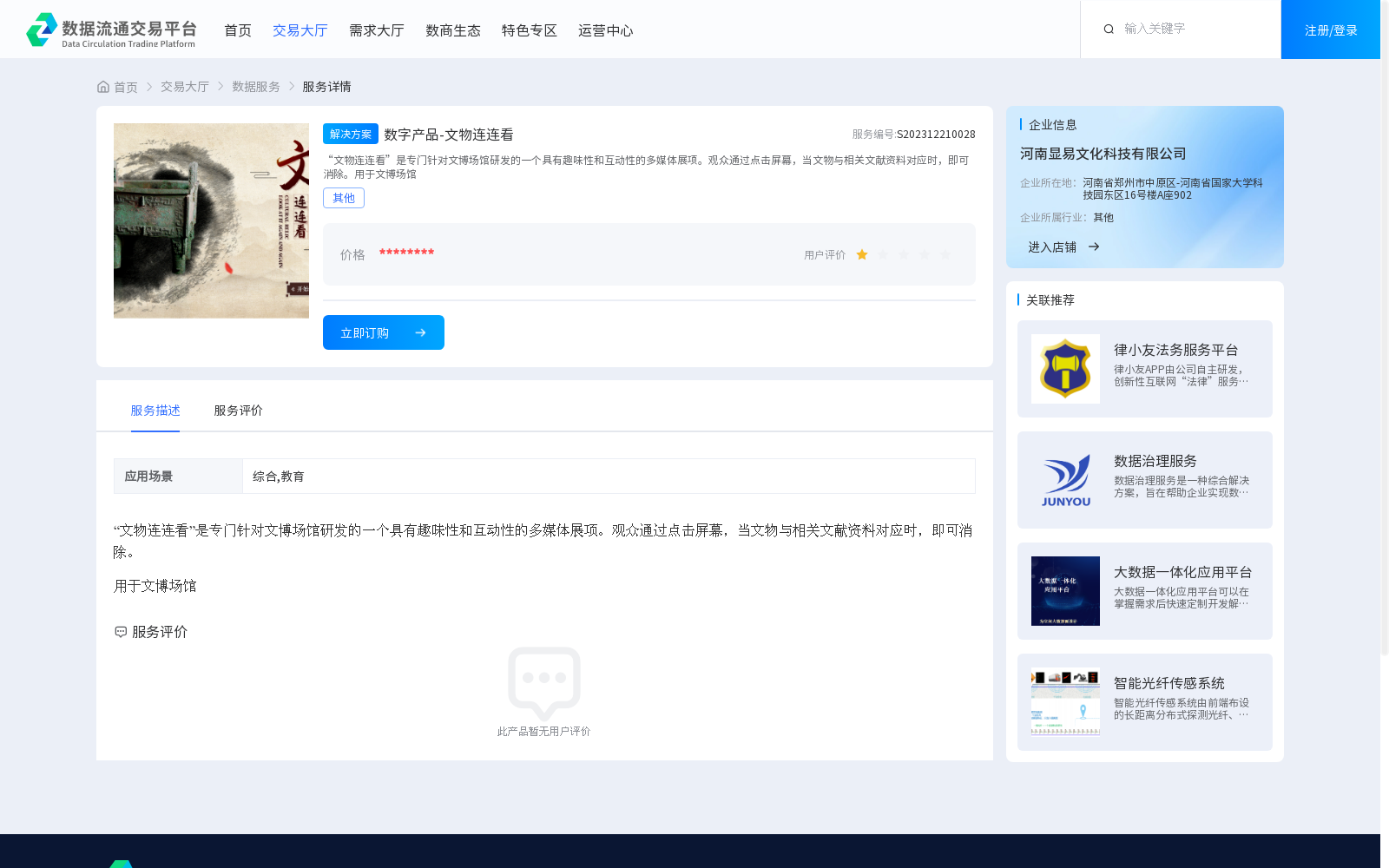Image resolution: width=1389 pixels, height=868 pixels.
Task: Click the search magnifier icon
Action: [1109, 30]
